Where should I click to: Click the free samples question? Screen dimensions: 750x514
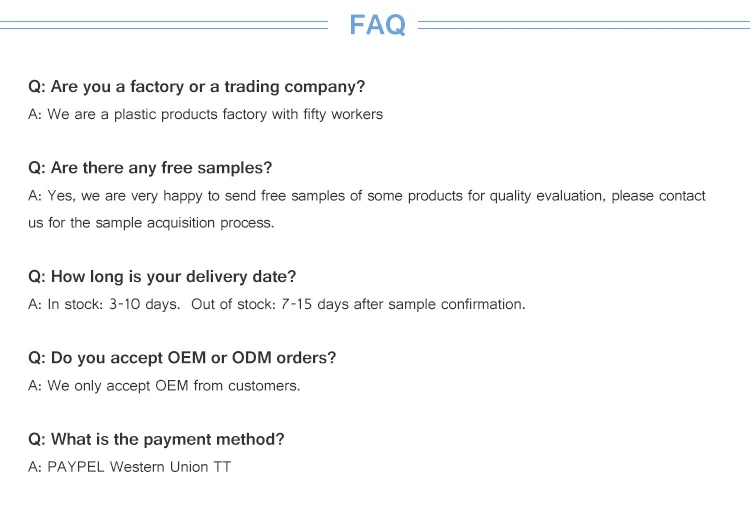[150, 168]
